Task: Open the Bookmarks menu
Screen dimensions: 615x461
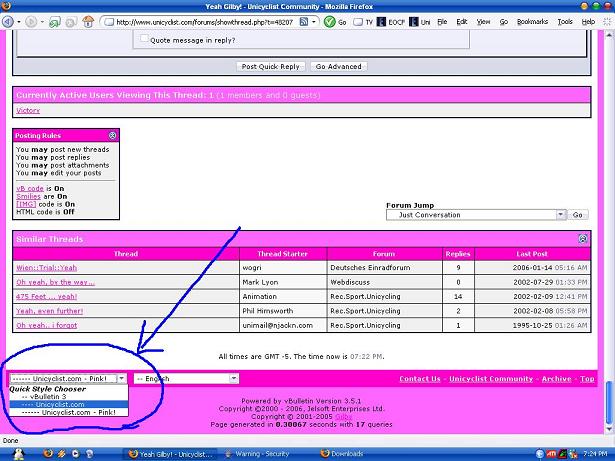Action: (x=532, y=21)
